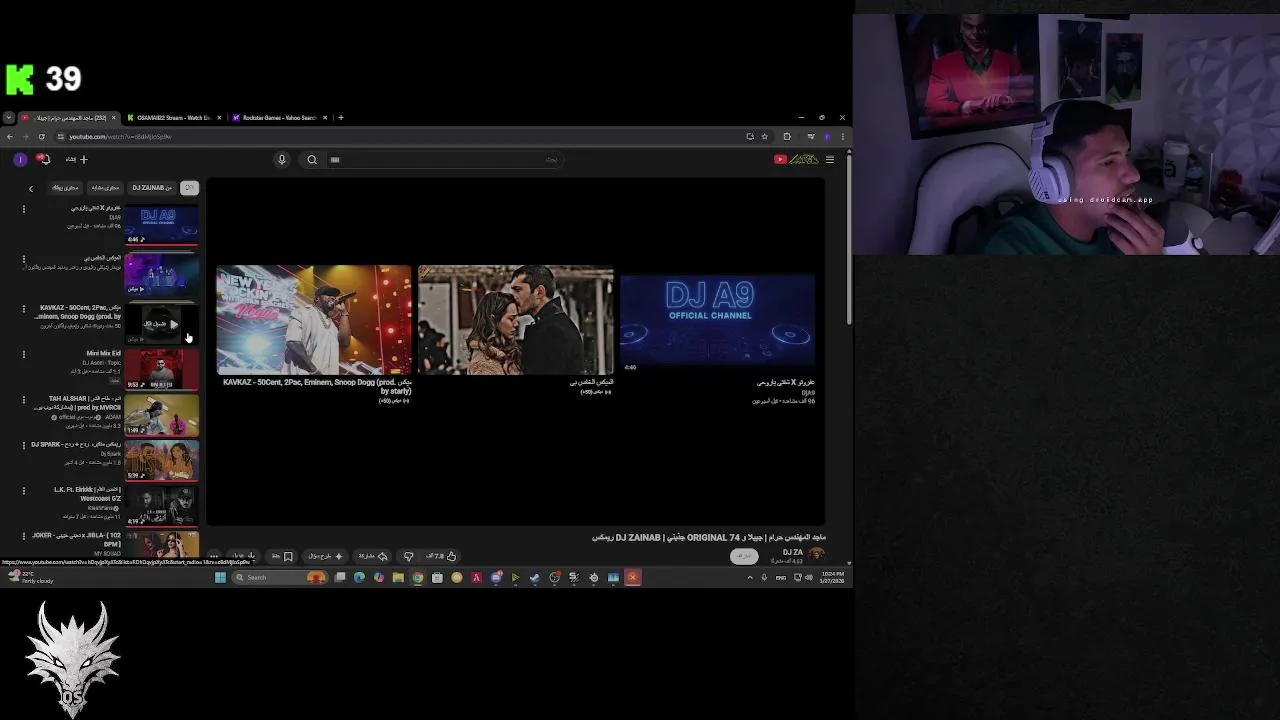Download the video with arrow icon
The image size is (1280, 720).
[244, 556]
